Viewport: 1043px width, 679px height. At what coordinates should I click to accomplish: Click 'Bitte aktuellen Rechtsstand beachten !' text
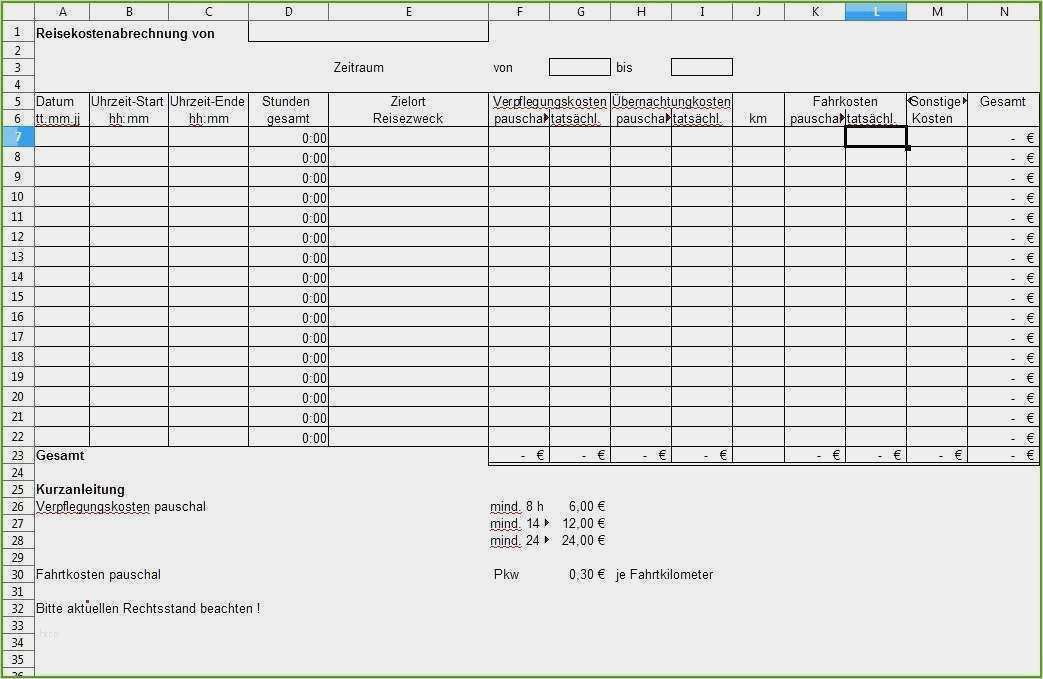(148, 609)
